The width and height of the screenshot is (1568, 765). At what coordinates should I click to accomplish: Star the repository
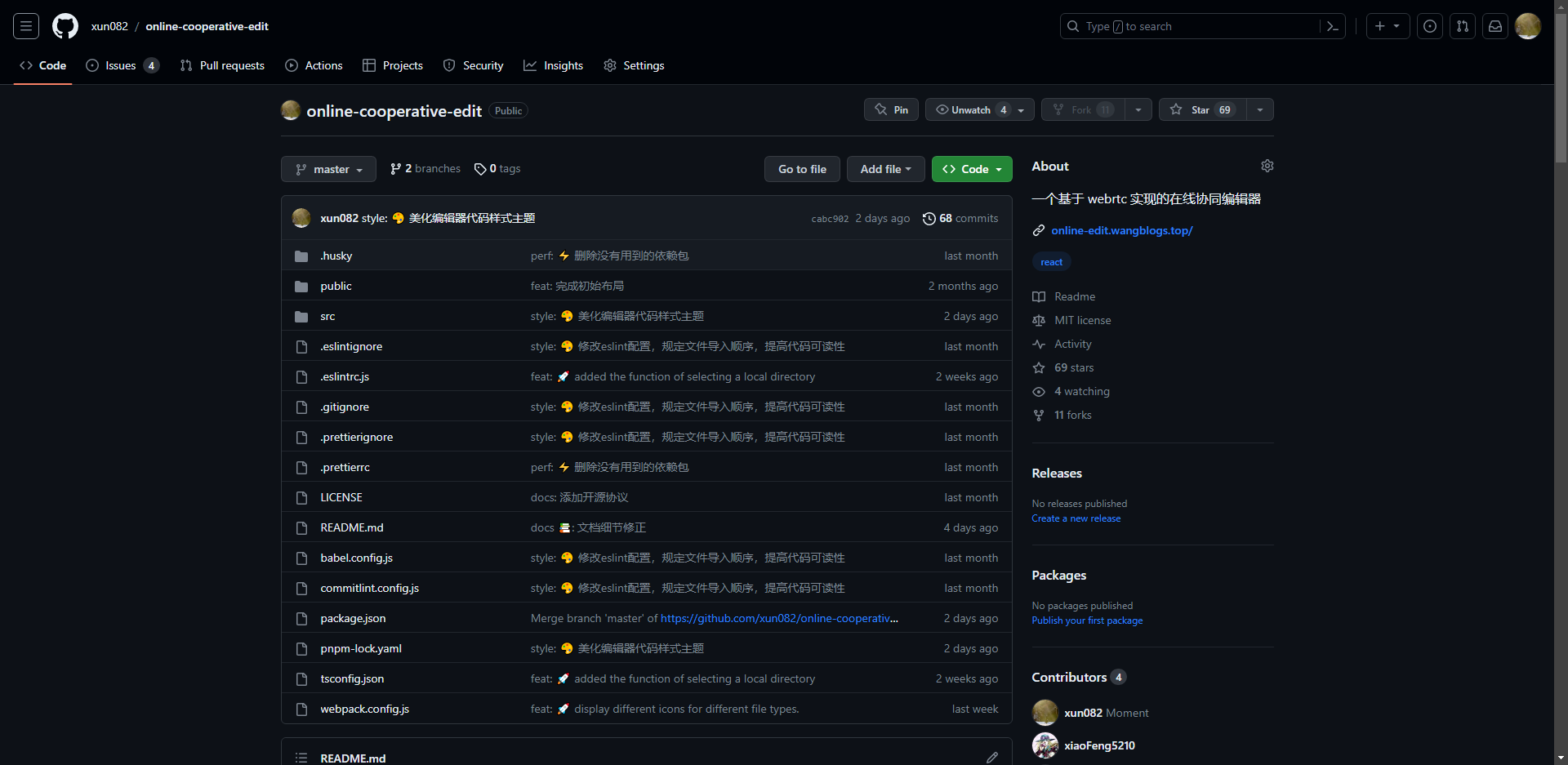1202,109
